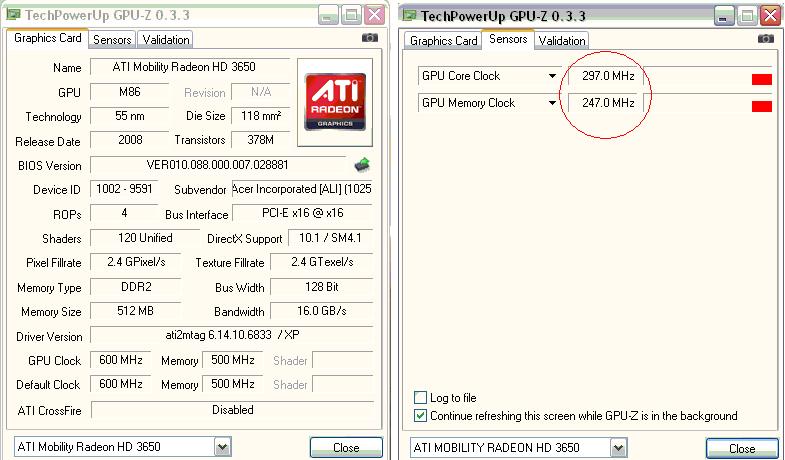Click the Technology value 55 nm
This screenshot has height=460, width=785.
pyautogui.click(x=130, y=116)
